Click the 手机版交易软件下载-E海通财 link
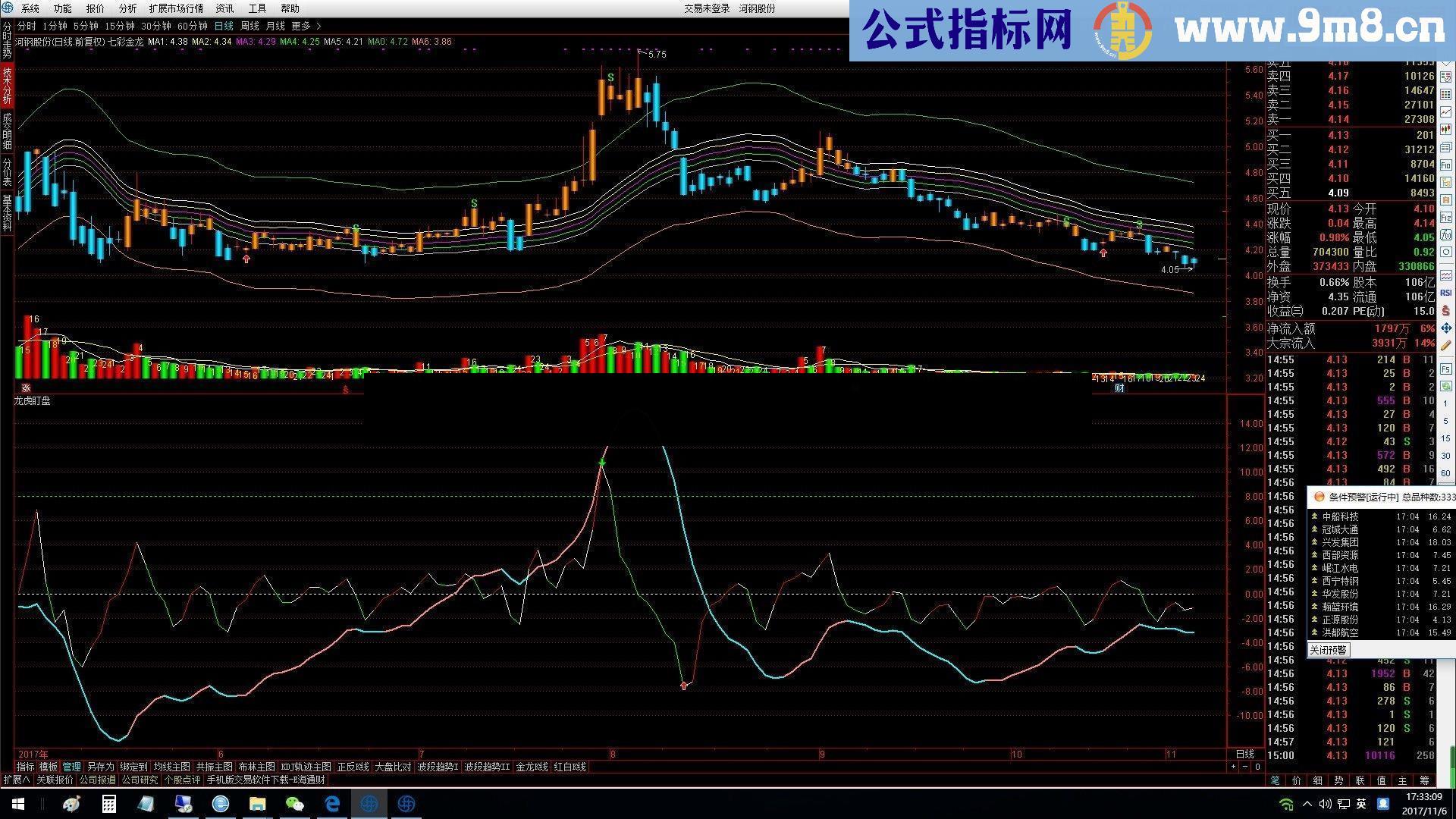The image size is (1456, 819). pyautogui.click(x=267, y=780)
